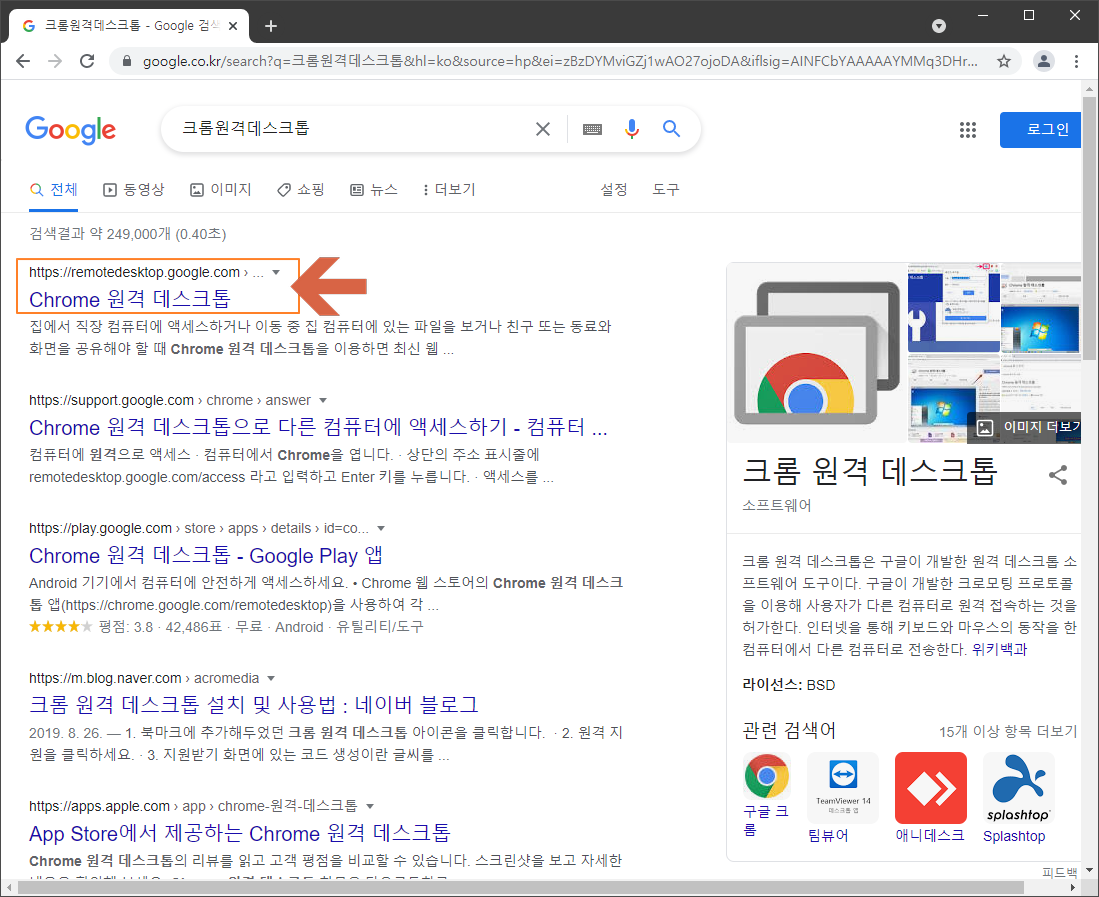Expand dropdown arrow beside play.google.com URL
Viewport: 1099px width, 897px height.
381,528
